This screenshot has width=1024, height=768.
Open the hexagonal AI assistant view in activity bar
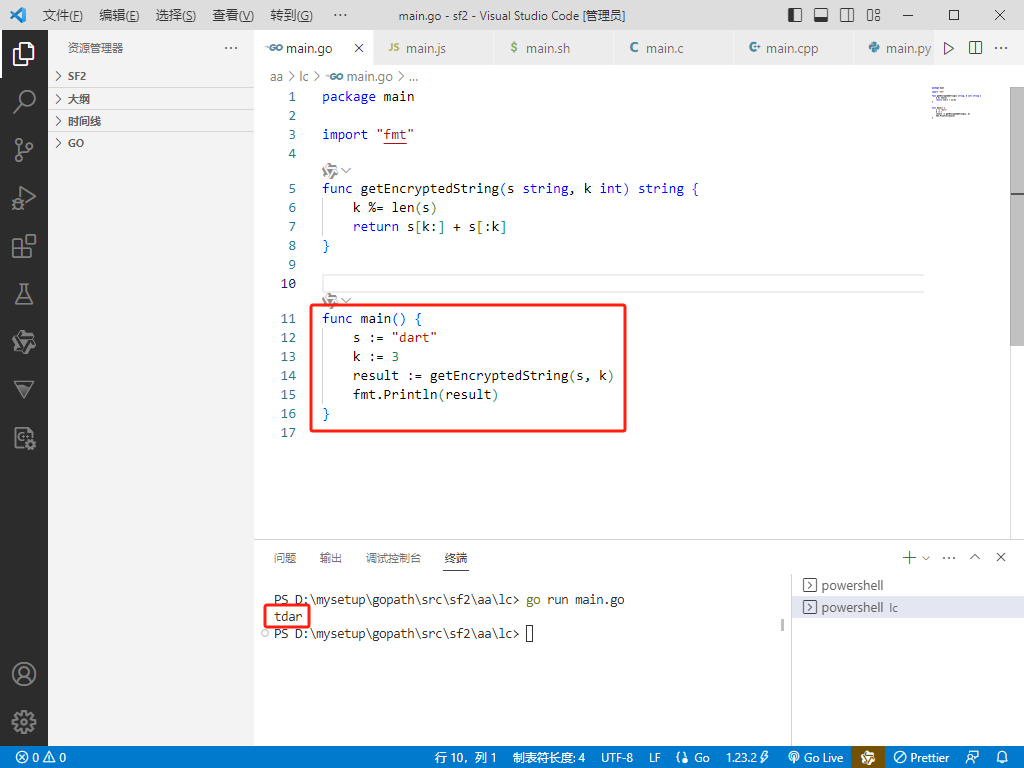(x=24, y=342)
